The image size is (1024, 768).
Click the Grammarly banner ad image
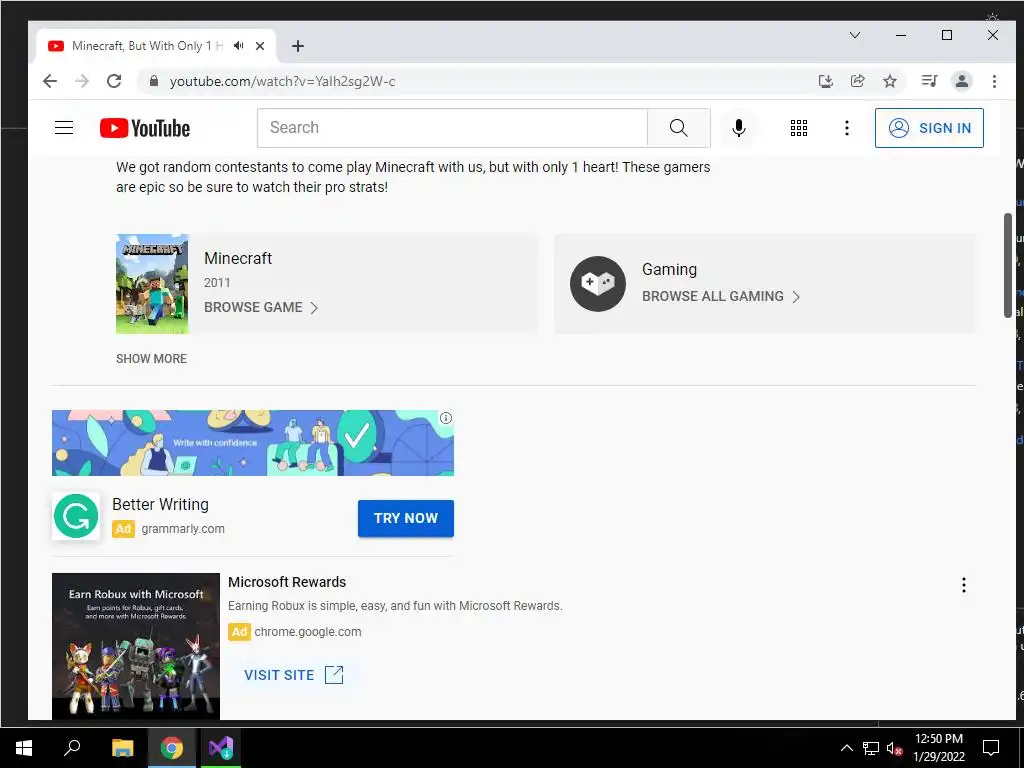(x=253, y=443)
